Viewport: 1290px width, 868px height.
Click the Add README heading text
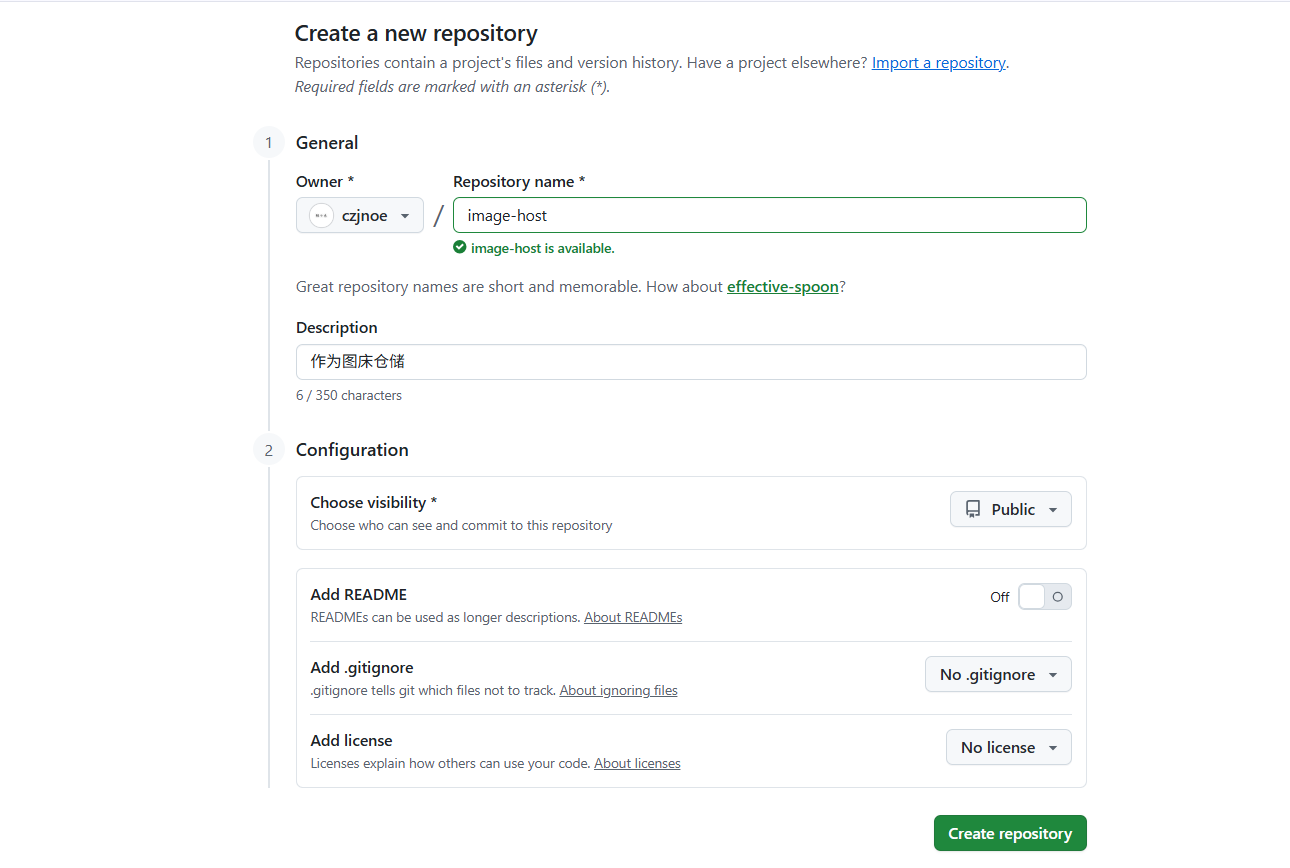358,595
